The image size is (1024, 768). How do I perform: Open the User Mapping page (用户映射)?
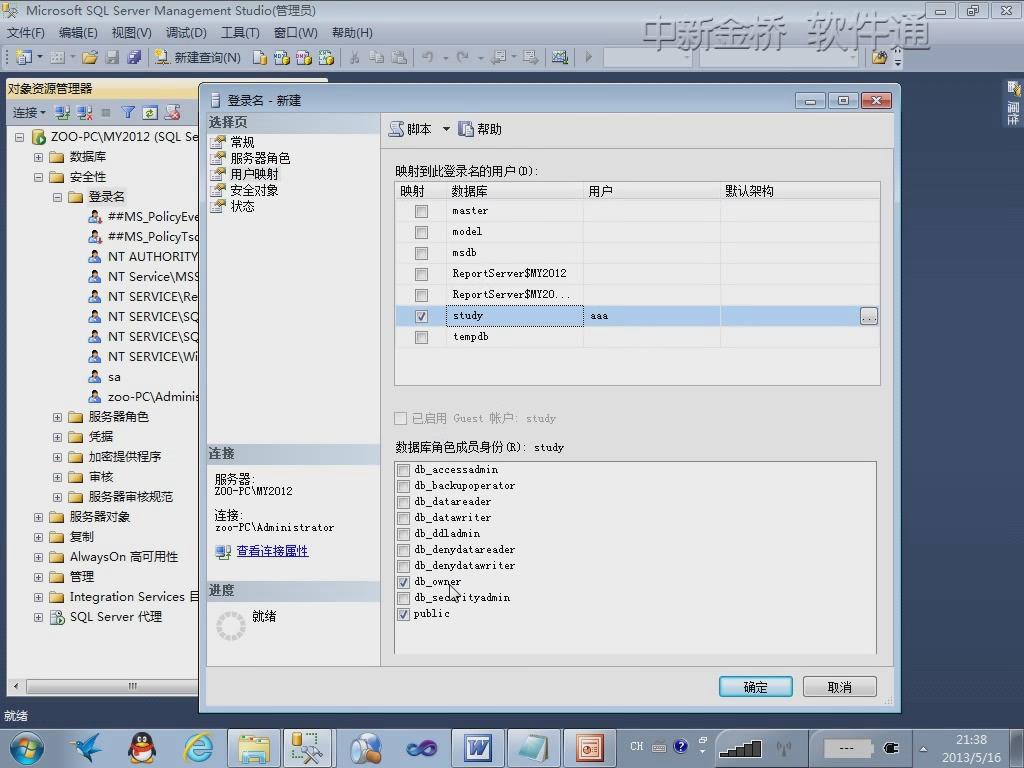[x=253, y=174]
